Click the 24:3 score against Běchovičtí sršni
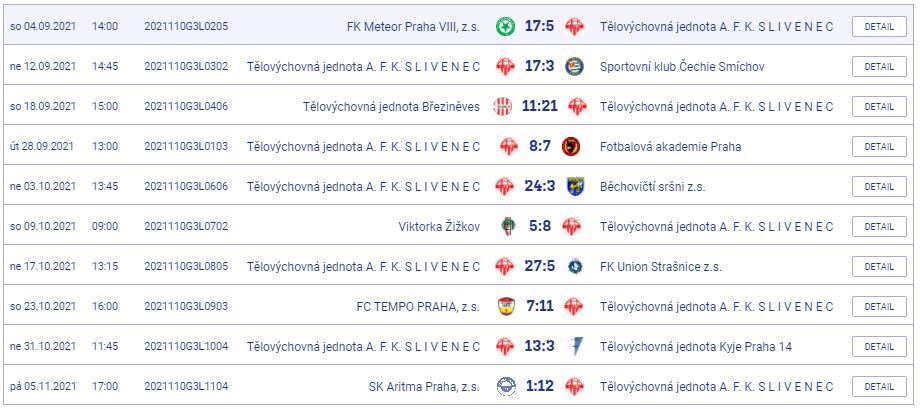The image size is (920, 409). [x=539, y=186]
